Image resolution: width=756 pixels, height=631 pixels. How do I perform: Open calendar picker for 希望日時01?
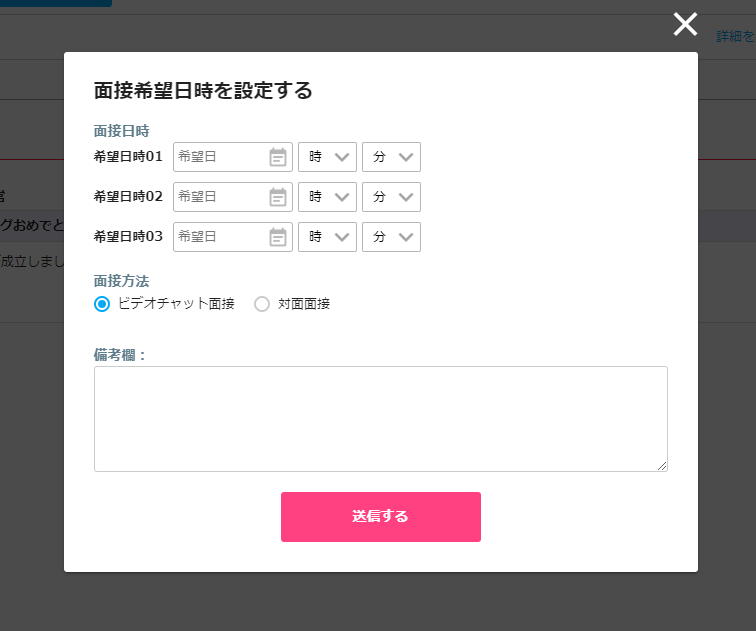[x=278, y=157]
